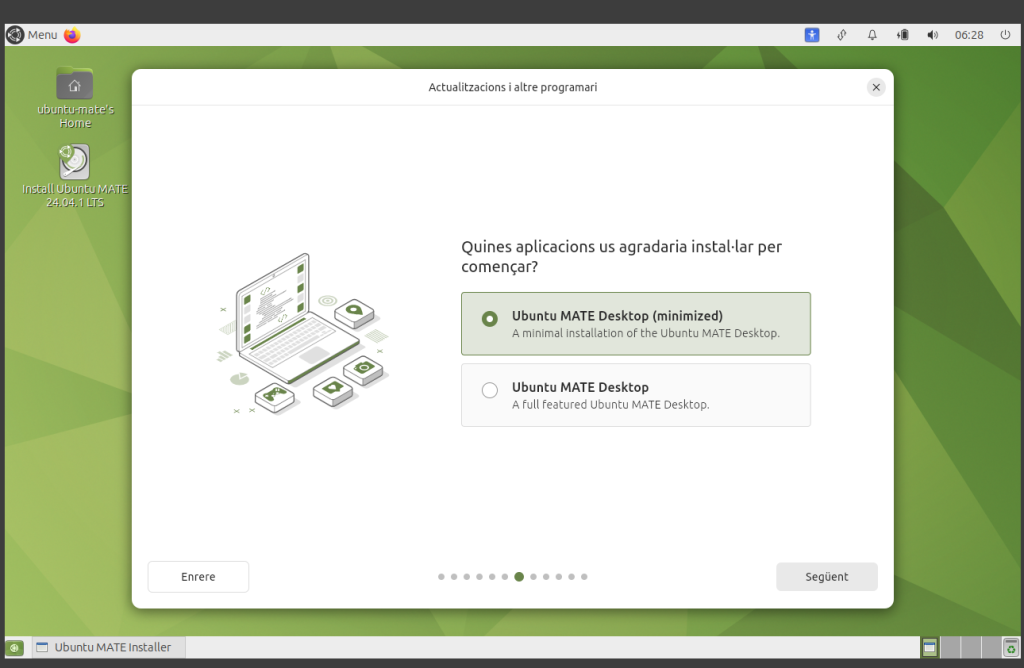Click the show desktop icon in the bottom panel
Image resolution: width=1024 pixels, height=668 pixels.
[15, 648]
